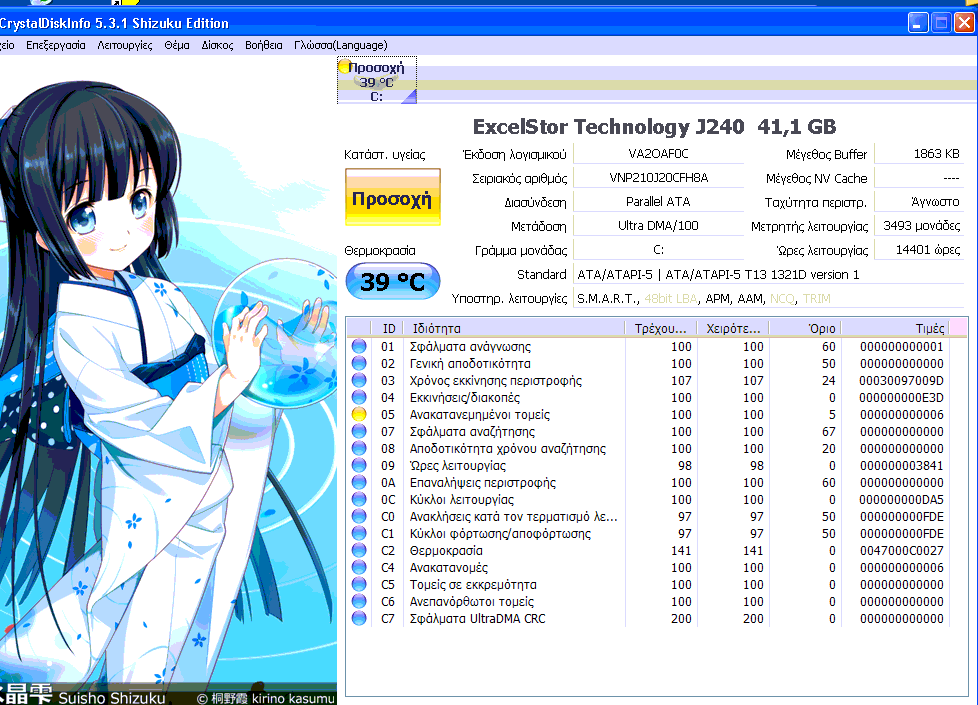This screenshot has height=705, width=978.
Task: Click the Όριο column header
Action: point(805,328)
